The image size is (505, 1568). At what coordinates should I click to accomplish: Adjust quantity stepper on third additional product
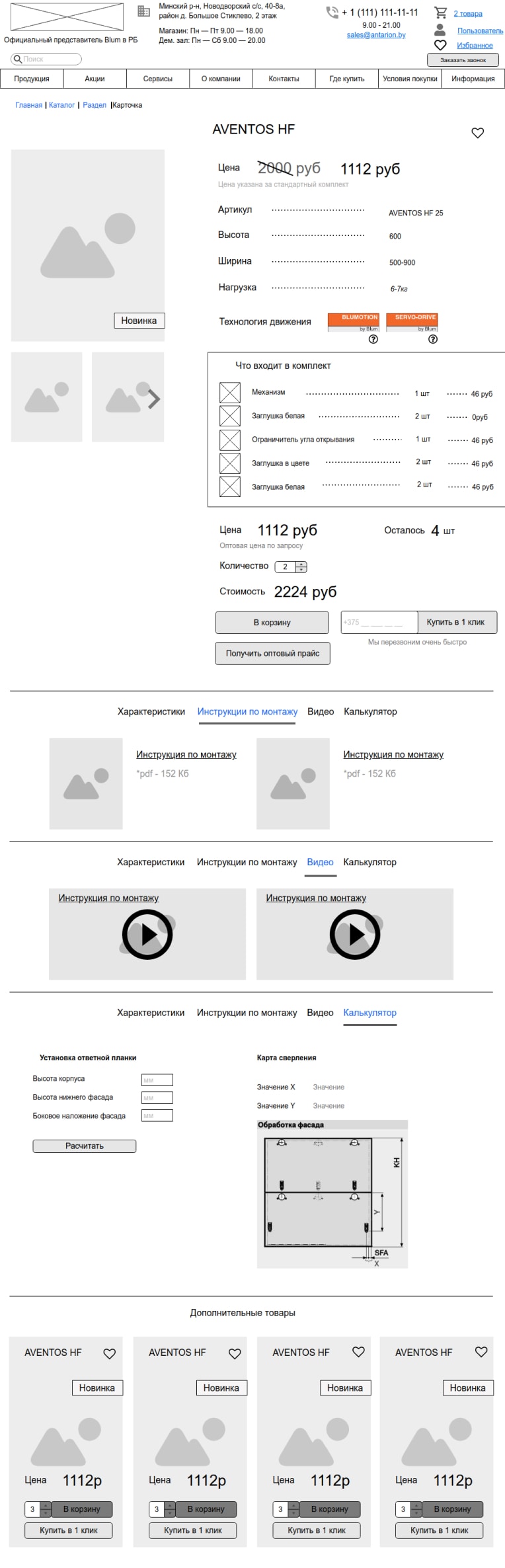[293, 1509]
